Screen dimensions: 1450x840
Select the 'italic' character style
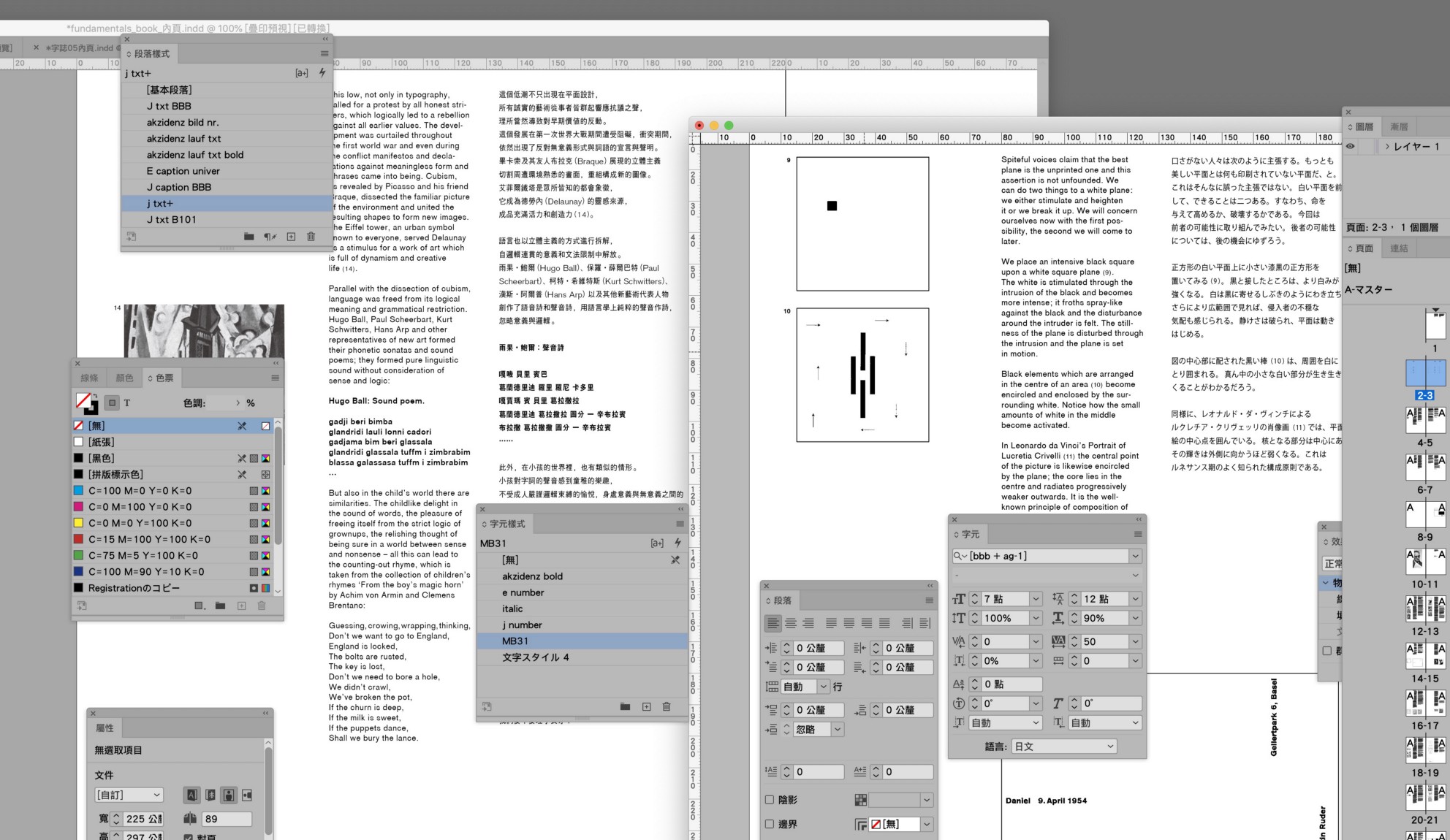(x=512, y=608)
